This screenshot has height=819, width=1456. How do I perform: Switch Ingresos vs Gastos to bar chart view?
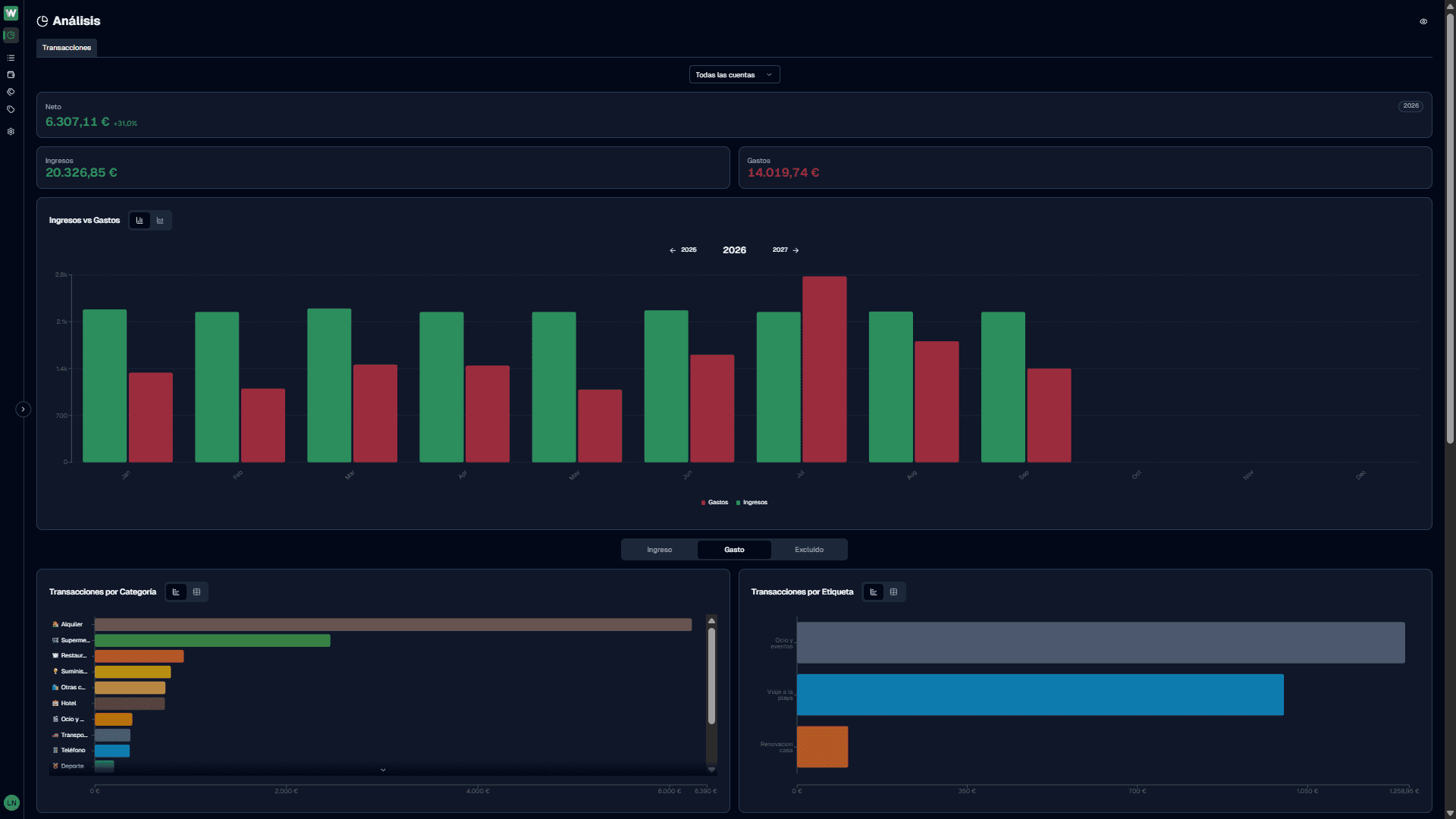[x=140, y=221]
